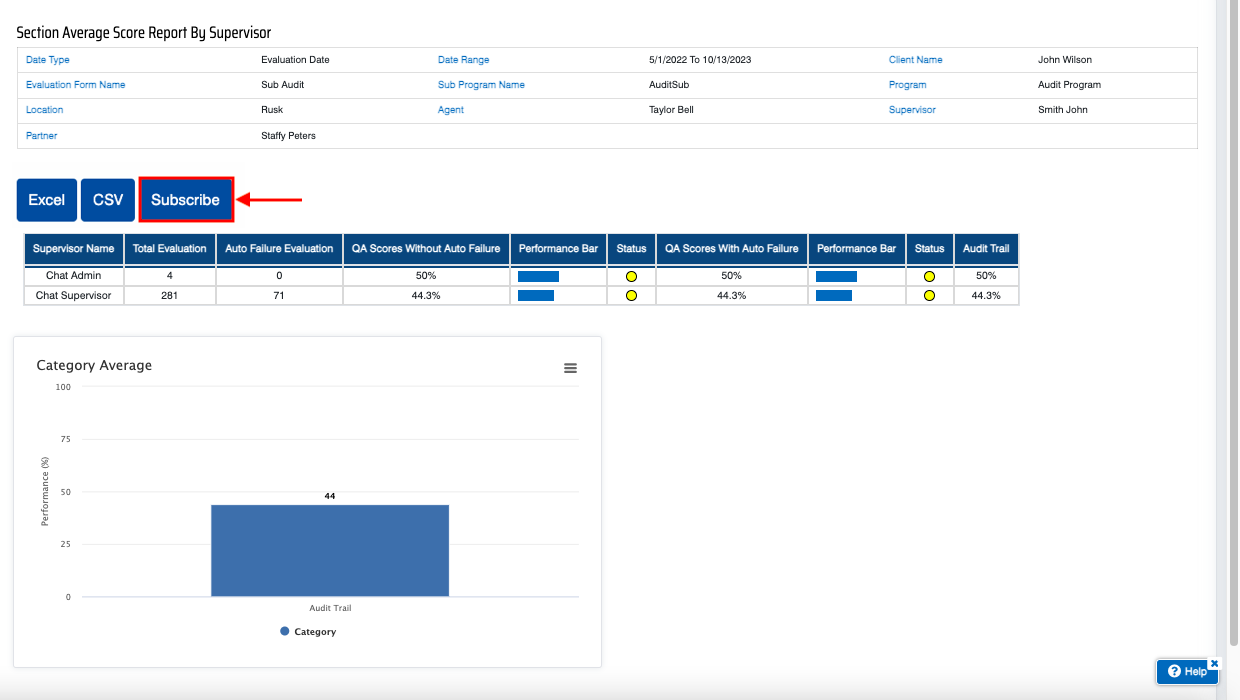Click the yellow status circle for Chat Supervisor
1240x700 pixels.
(631, 296)
